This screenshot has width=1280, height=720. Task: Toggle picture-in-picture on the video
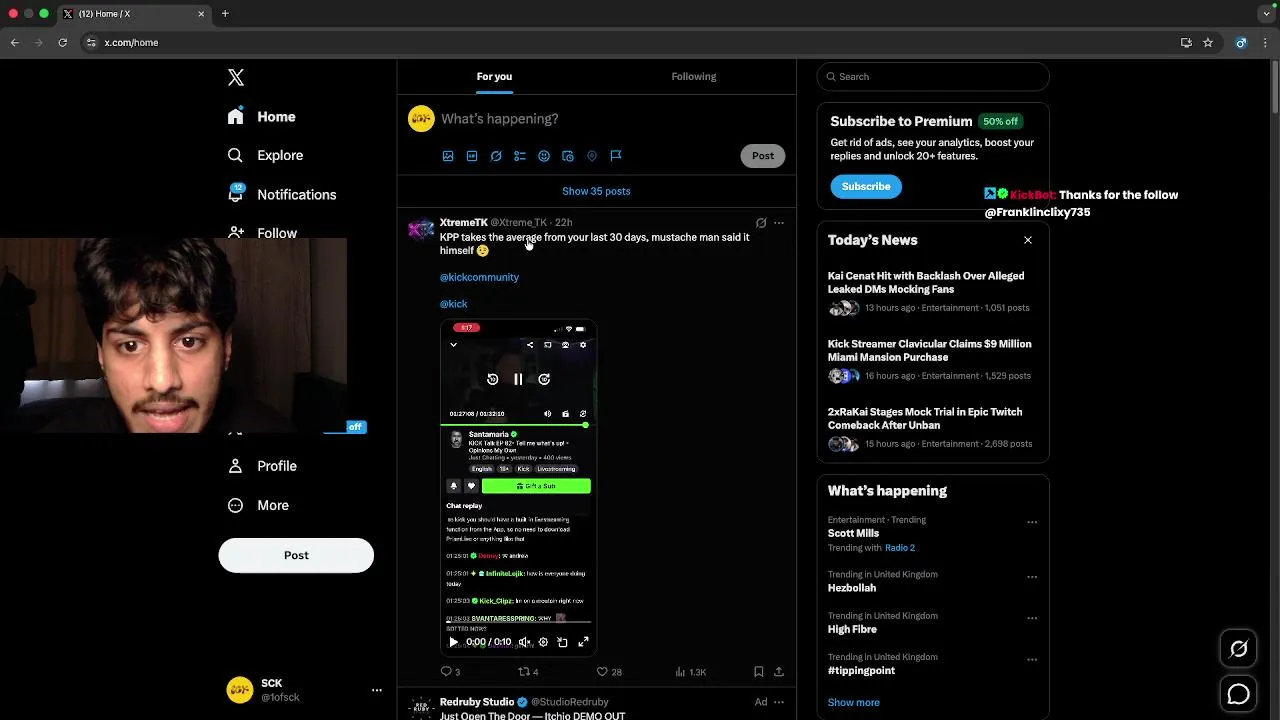coord(563,642)
